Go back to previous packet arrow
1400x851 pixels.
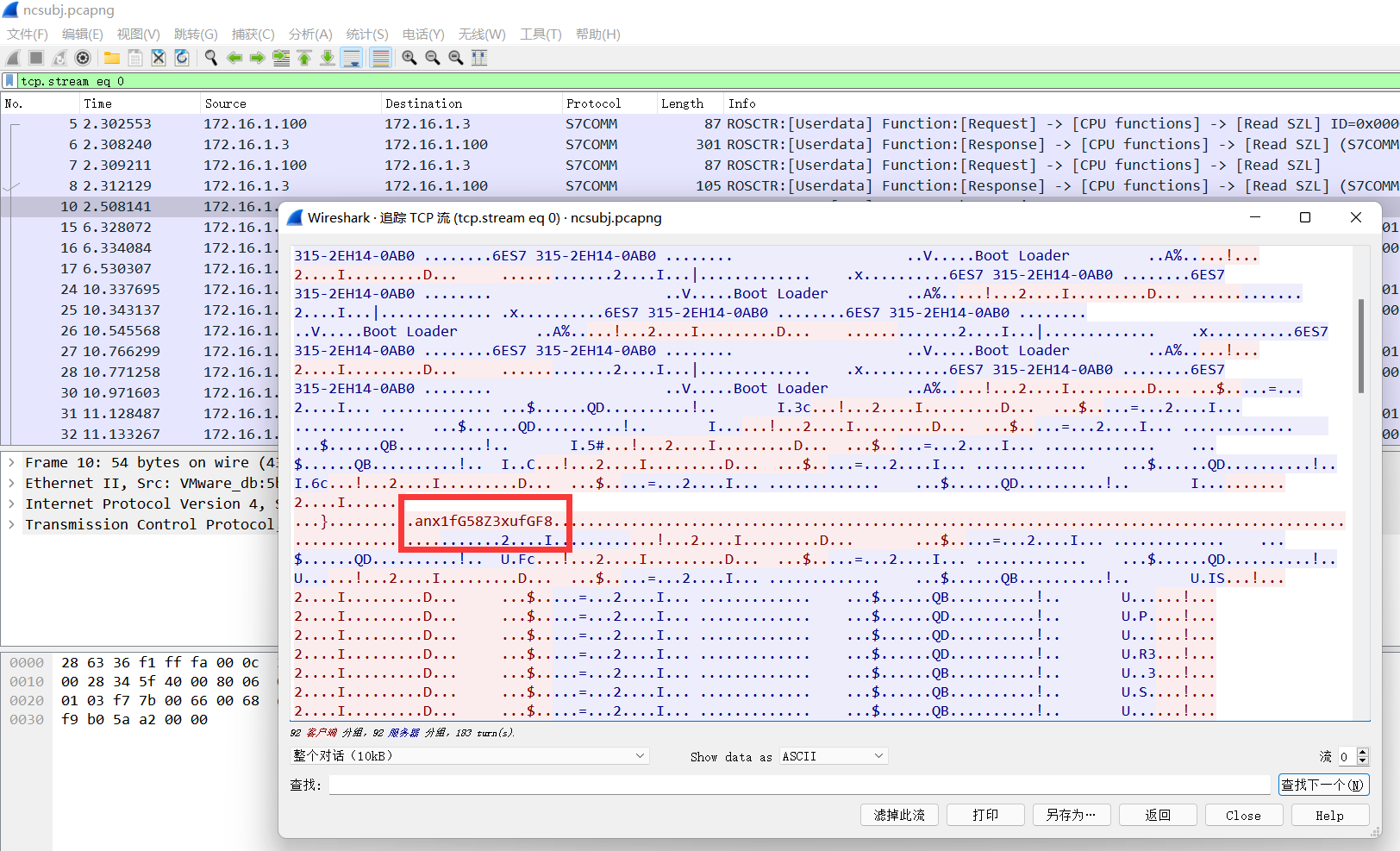point(234,58)
